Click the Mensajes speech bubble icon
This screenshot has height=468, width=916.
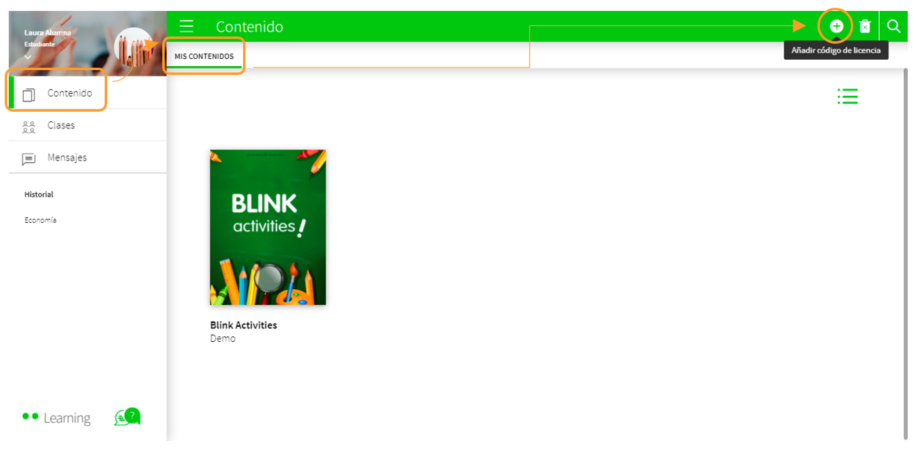(x=29, y=158)
